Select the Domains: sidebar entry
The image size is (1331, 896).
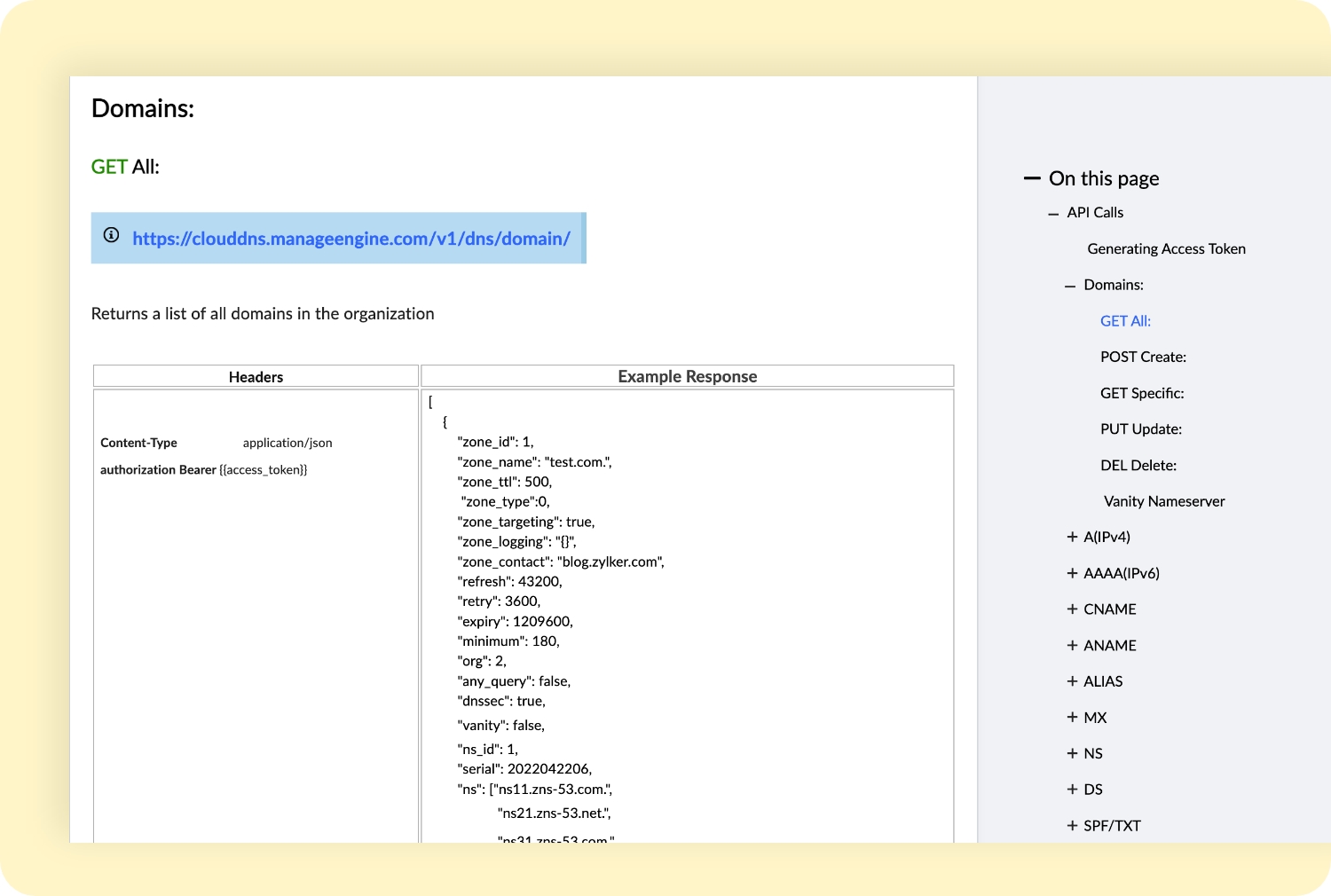click(1114, 285)
